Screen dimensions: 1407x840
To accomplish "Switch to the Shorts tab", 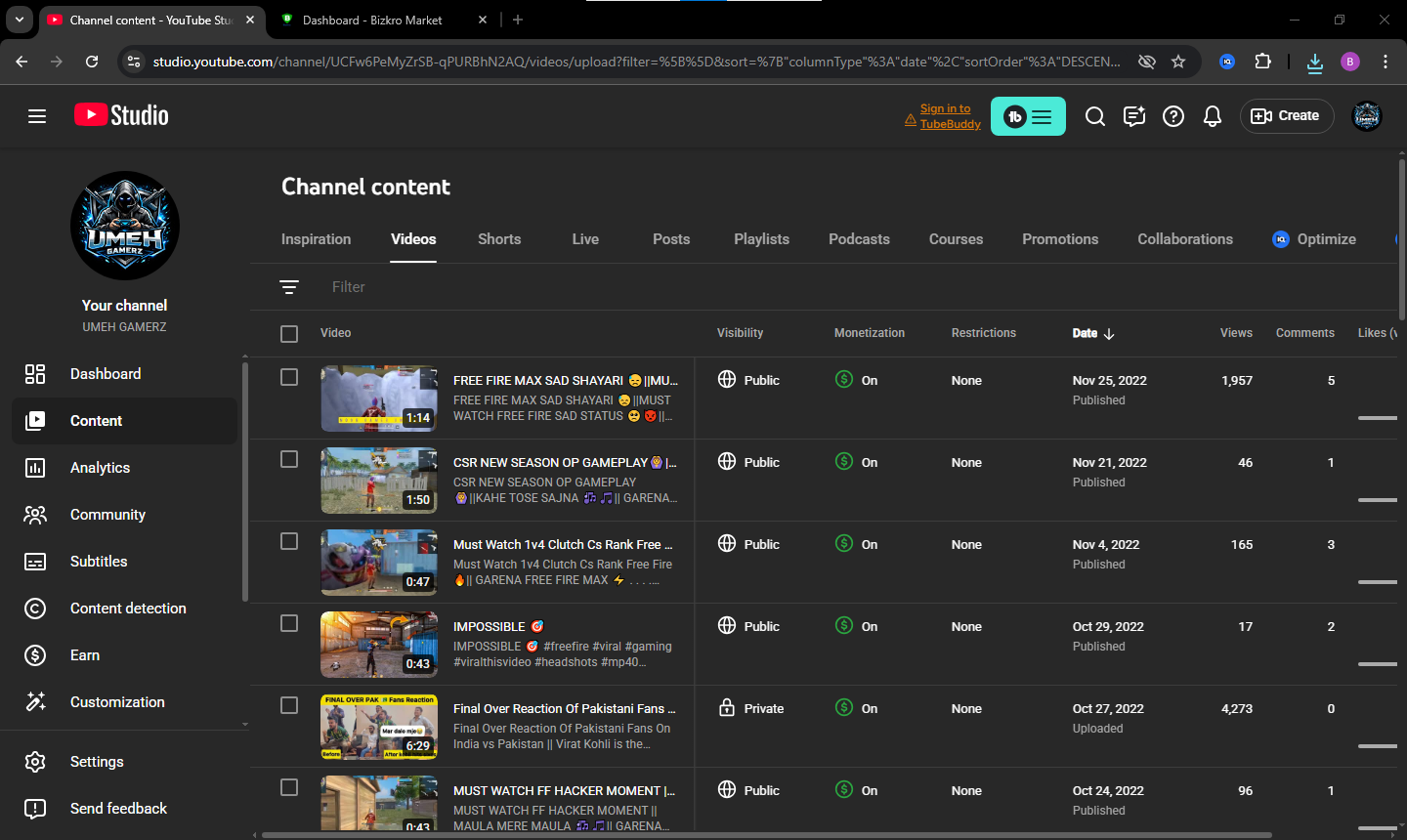I will coord(499,239).
